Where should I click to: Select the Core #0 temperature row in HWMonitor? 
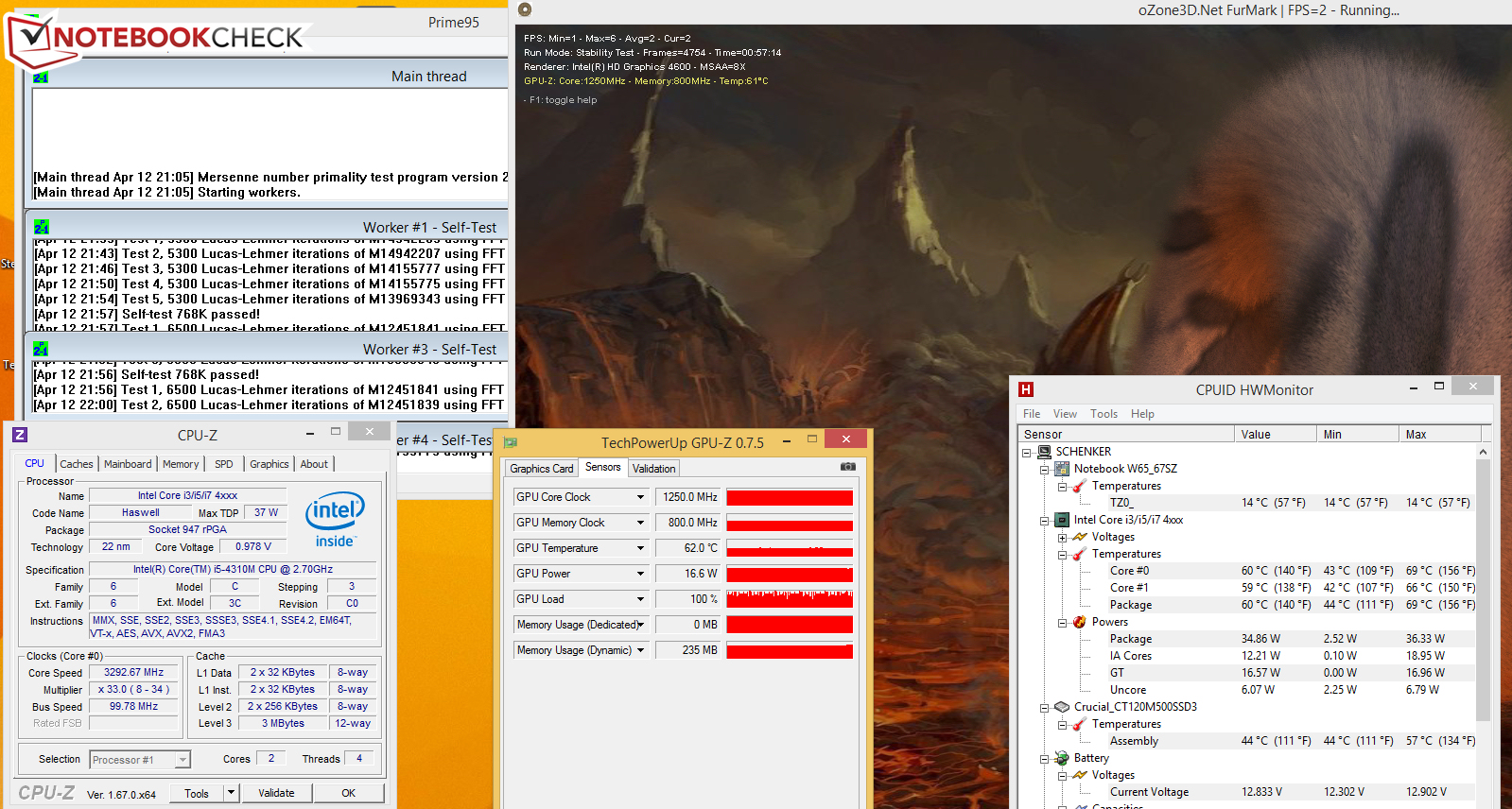coord(1291,571)
